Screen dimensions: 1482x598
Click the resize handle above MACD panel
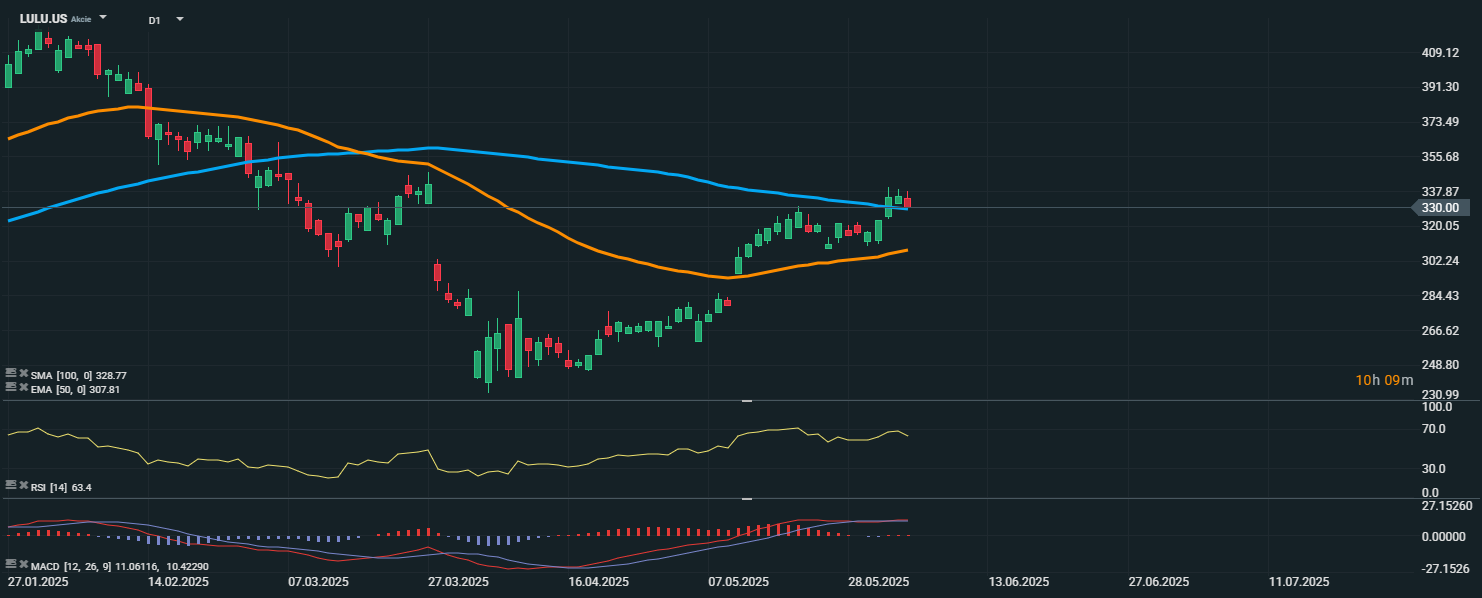746,499
